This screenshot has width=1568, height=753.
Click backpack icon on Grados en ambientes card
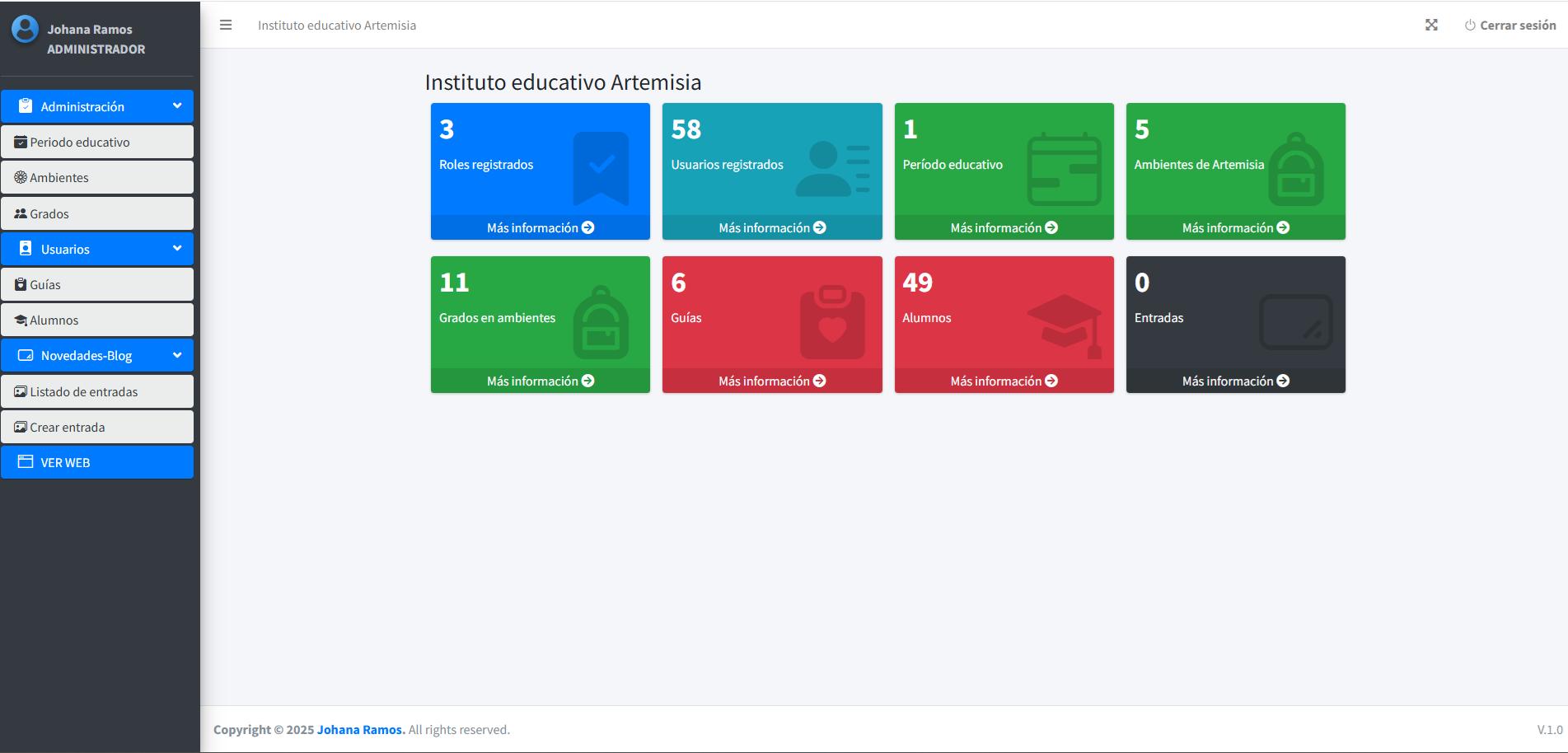pos(601,322)
